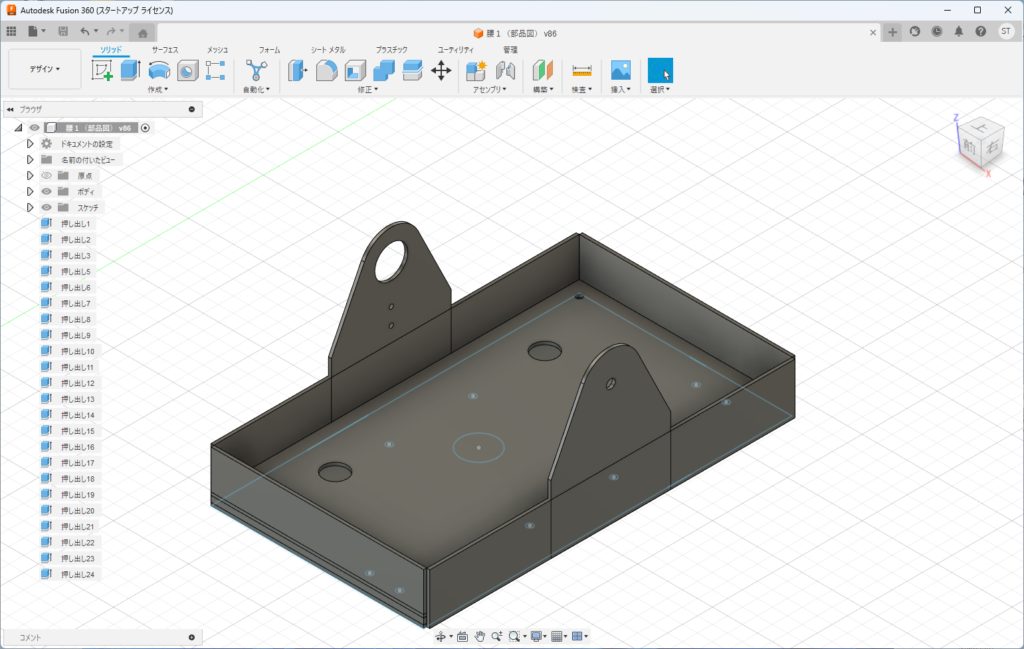This screenshot has width=1024, height=649.
Task: Open the Display Settings dropdown
Action: point(539,637)
